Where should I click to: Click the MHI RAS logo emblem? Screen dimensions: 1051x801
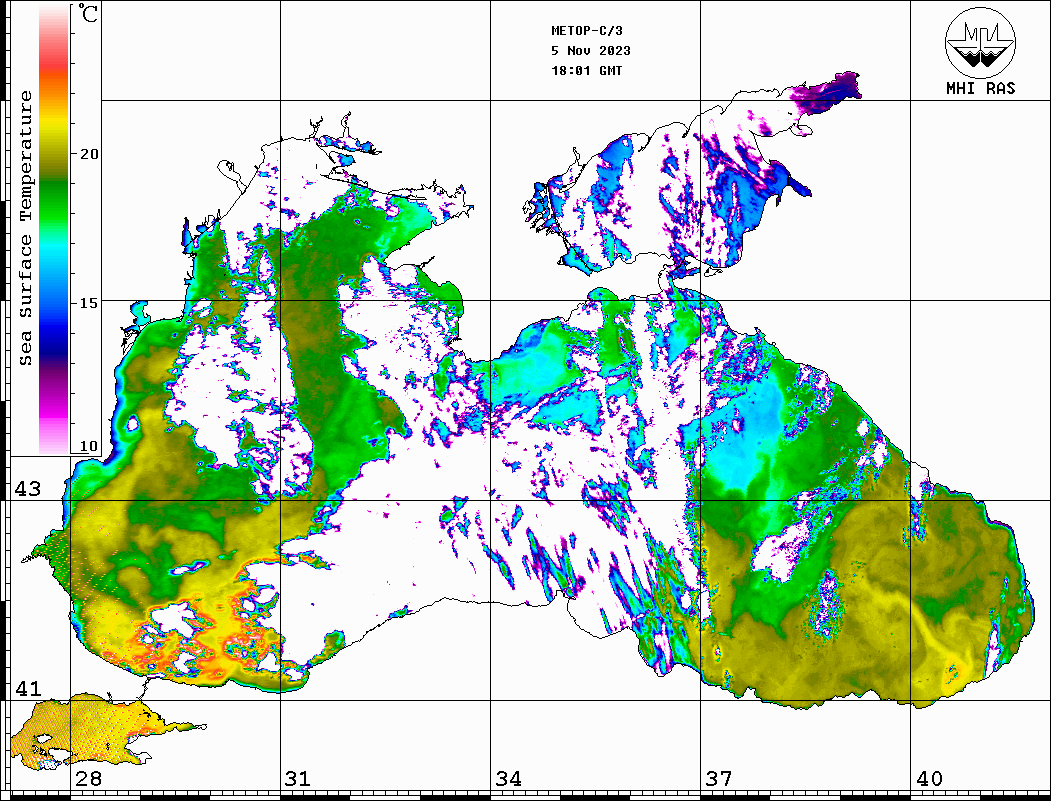[980, 42]
